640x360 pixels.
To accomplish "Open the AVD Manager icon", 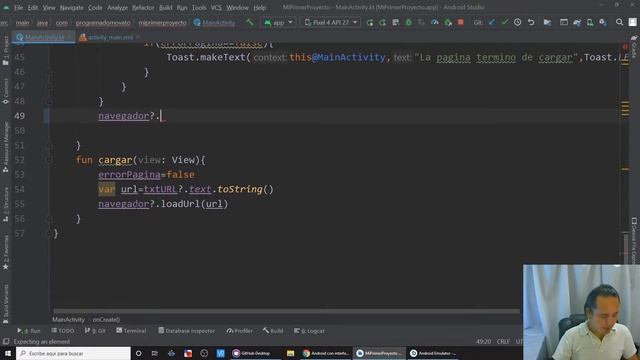I will [x=590, y=22].
